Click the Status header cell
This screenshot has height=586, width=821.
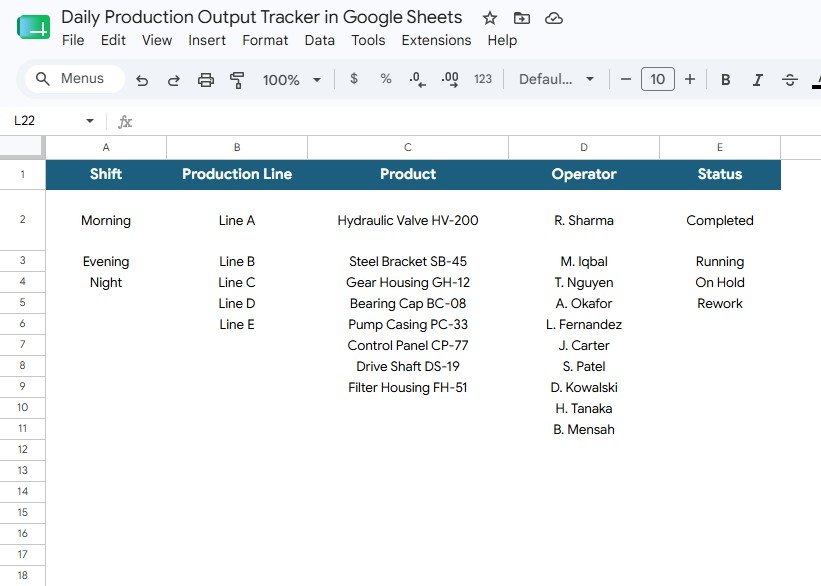pyautogui.click(x=720, y=174)
